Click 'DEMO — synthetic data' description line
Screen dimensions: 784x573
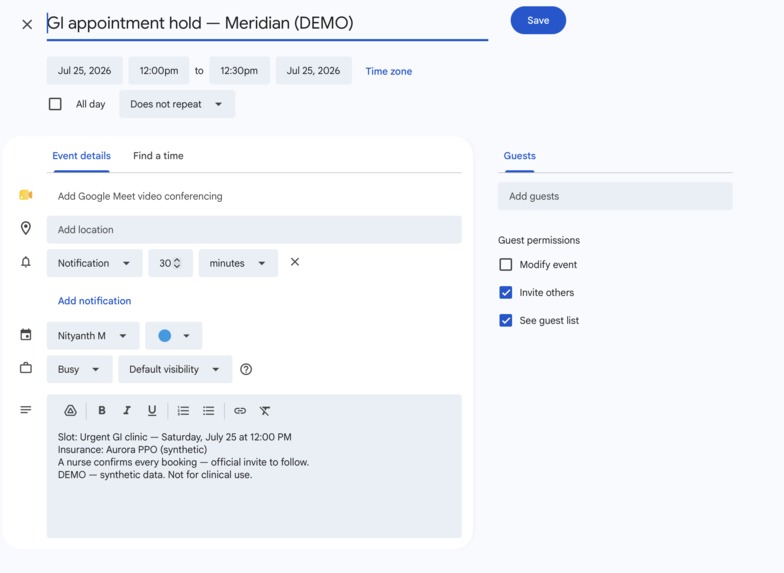click(155, 474)
